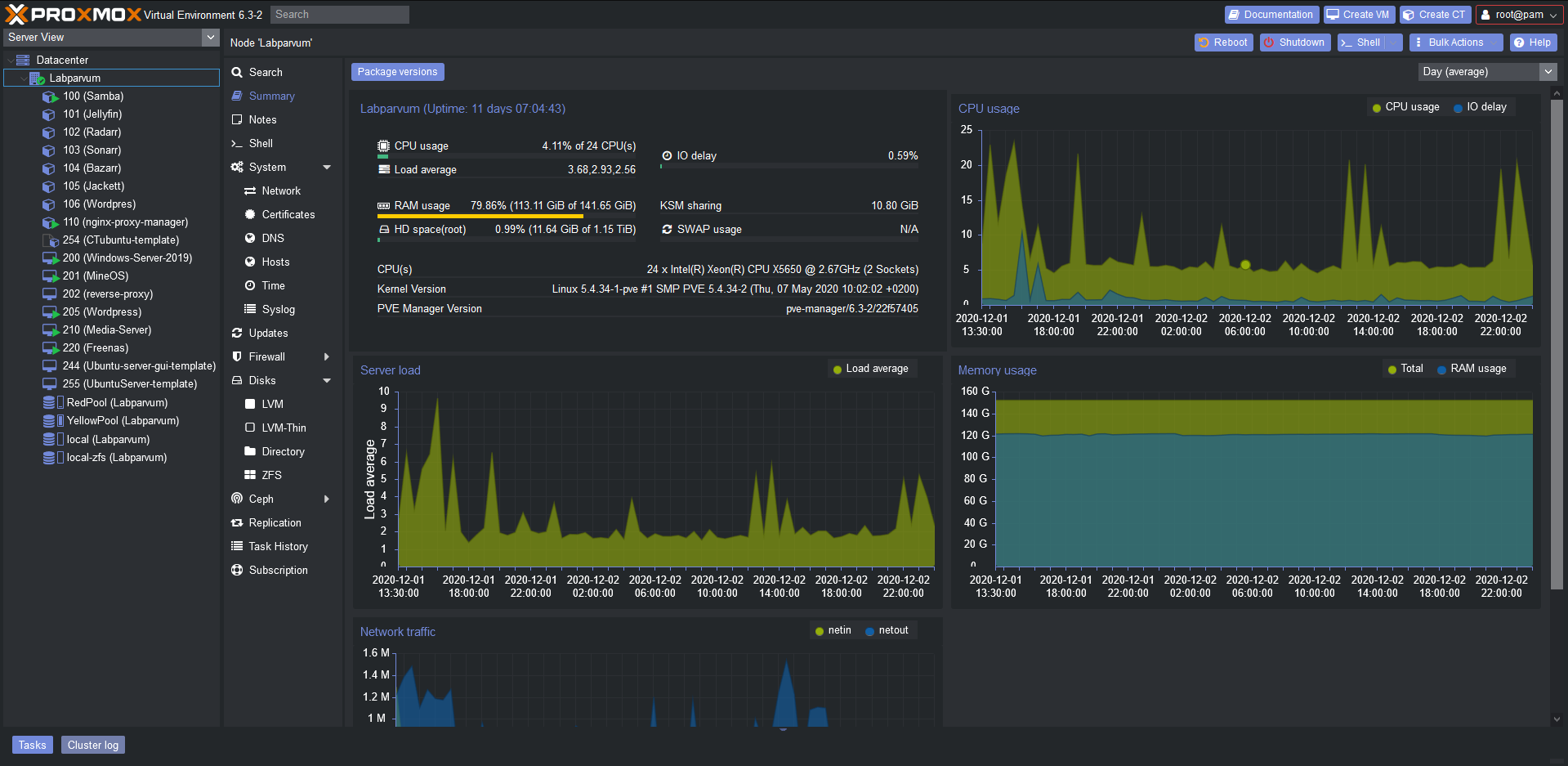The image size is (1568, 766).
Task: Select the YellowPool storage icon
Action: [x=53, y=420]
